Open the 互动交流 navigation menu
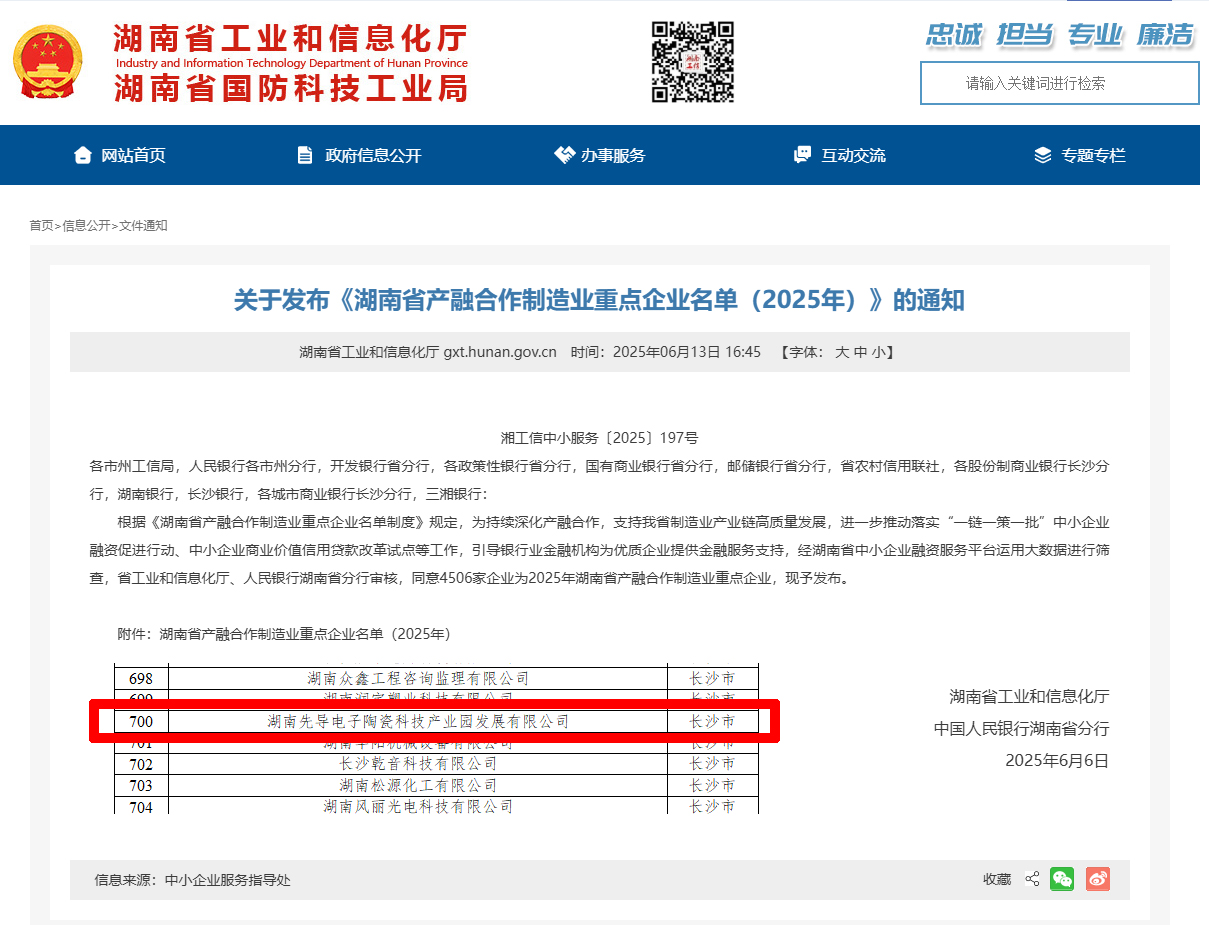The height and width of the screenshot is (925, 1209). point(853,155)
